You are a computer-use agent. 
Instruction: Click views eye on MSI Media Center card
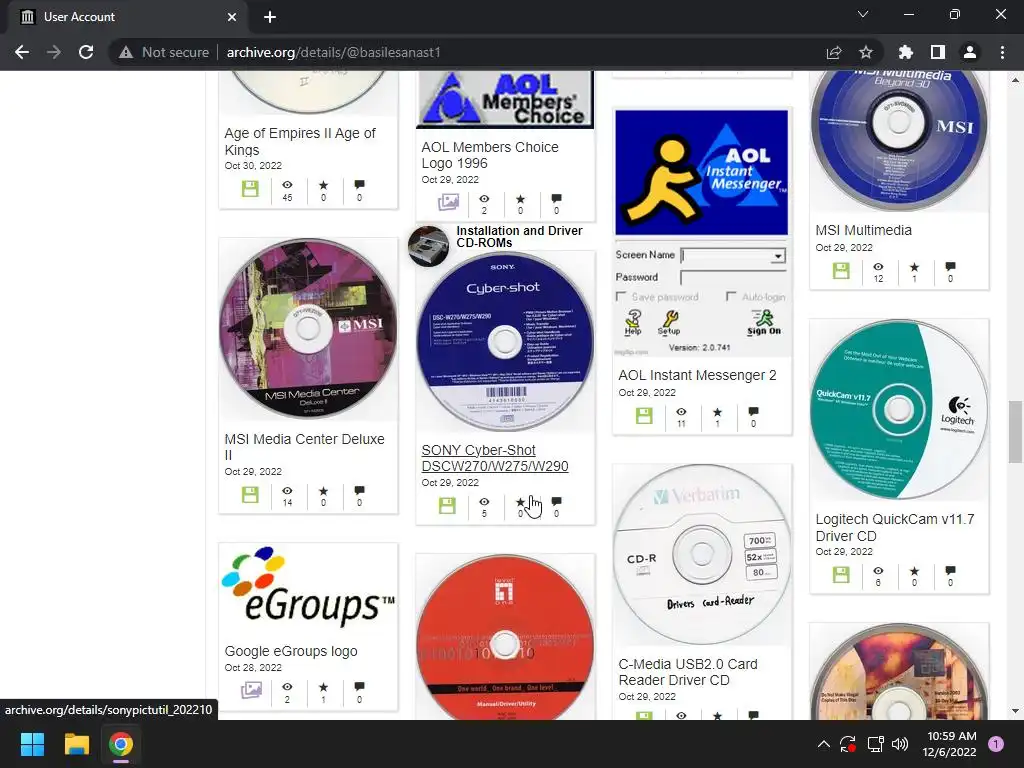(287, 491)
